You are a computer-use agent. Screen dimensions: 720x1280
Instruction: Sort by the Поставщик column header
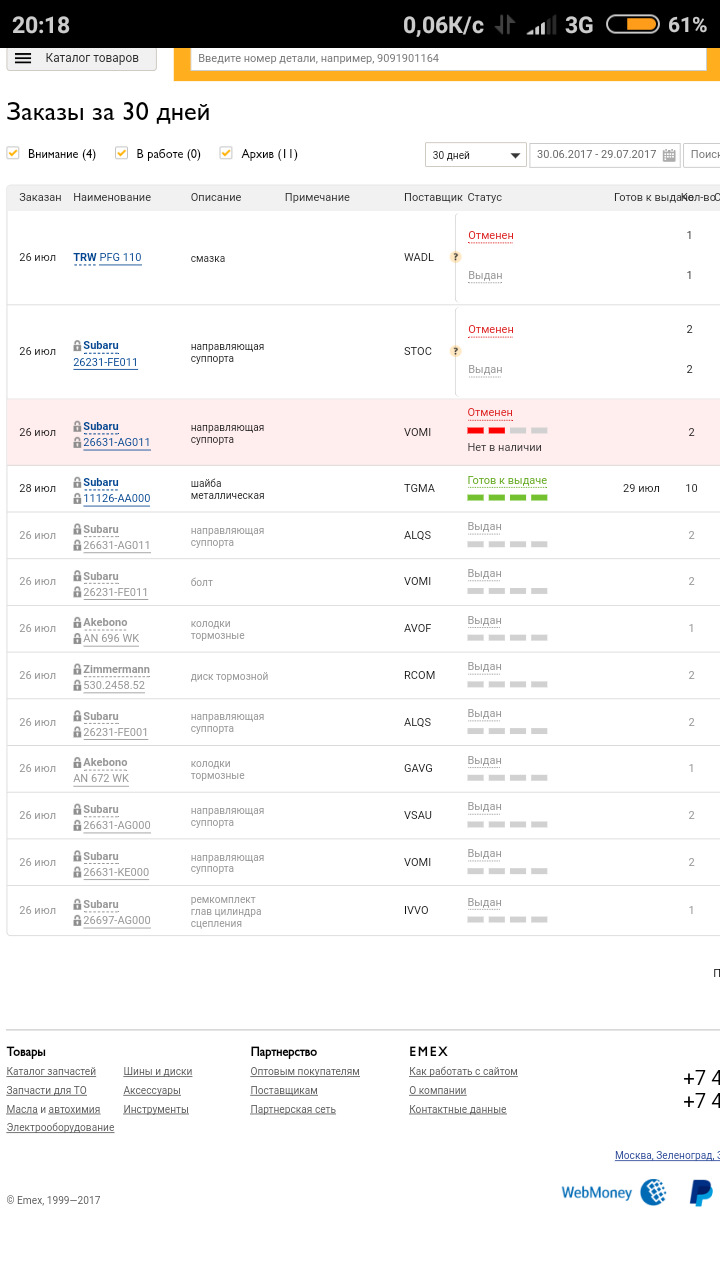tap(433, 198)
